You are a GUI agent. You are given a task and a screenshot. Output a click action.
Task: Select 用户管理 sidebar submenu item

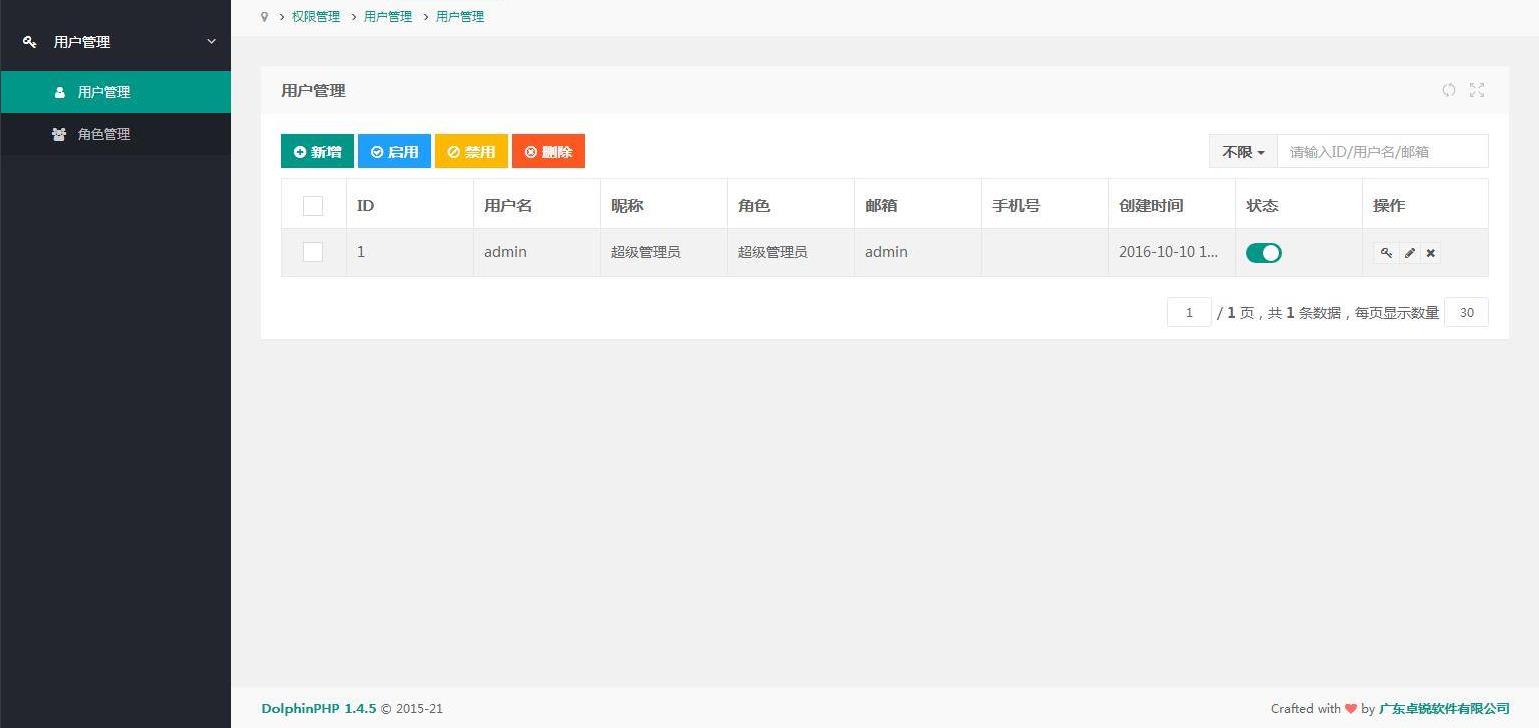(x=104, y=92)
